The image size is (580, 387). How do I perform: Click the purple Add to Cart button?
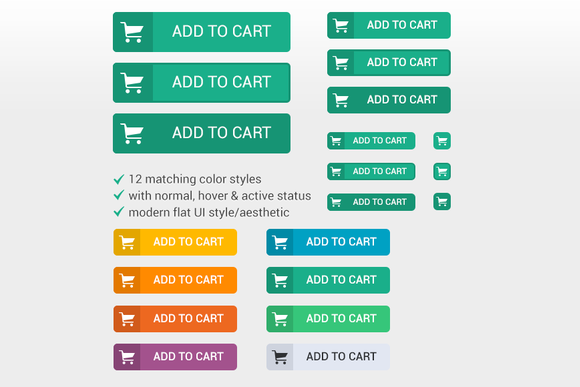click(175, 357)
